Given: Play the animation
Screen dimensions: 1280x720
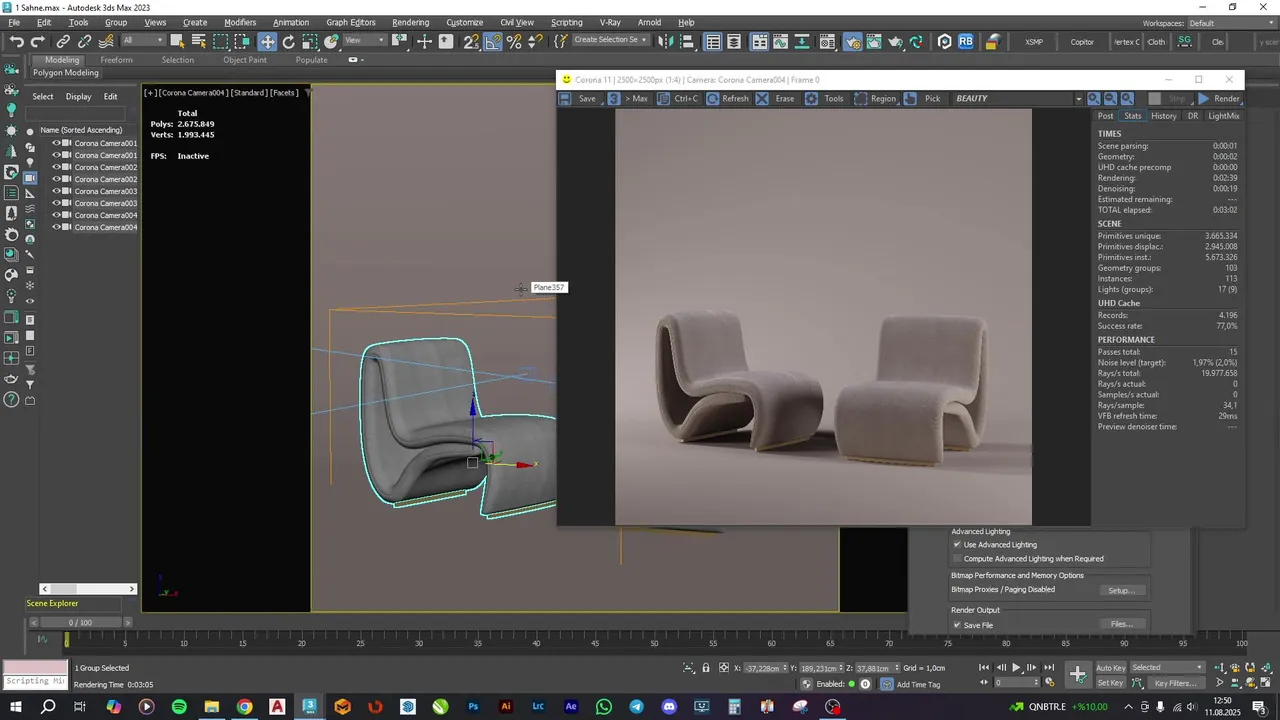Looking at the screenshot, I should click(x=1017, y=667).
